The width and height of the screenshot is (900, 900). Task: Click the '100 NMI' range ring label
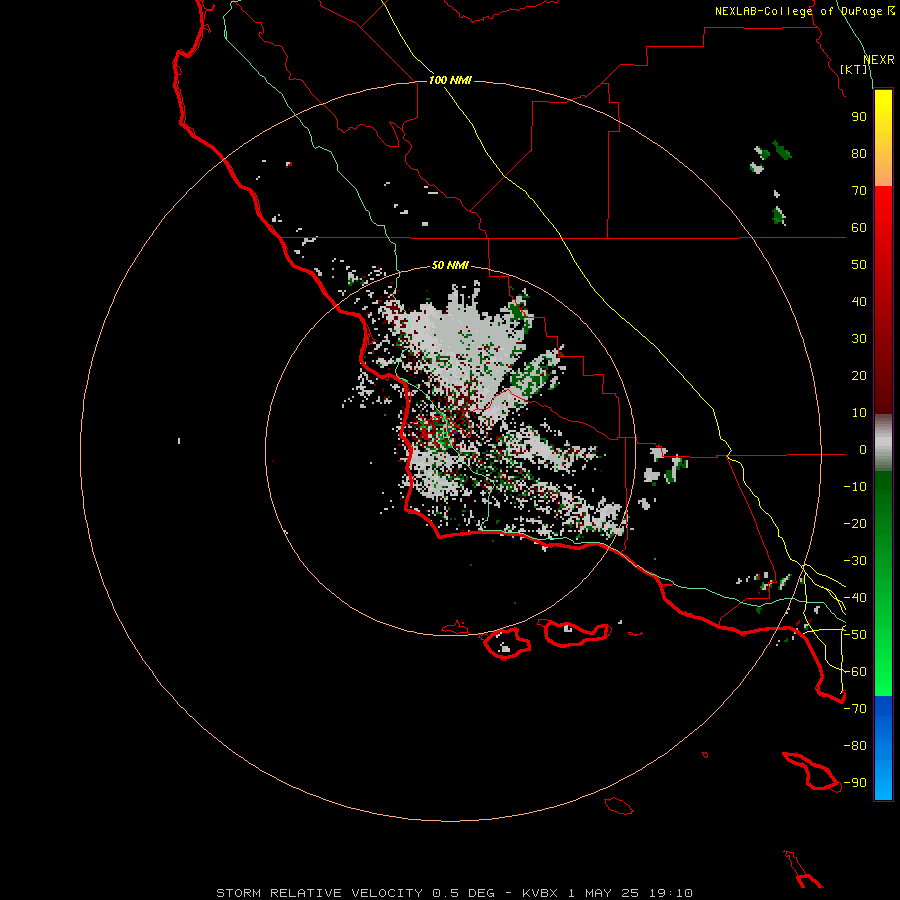pos(450,80)
